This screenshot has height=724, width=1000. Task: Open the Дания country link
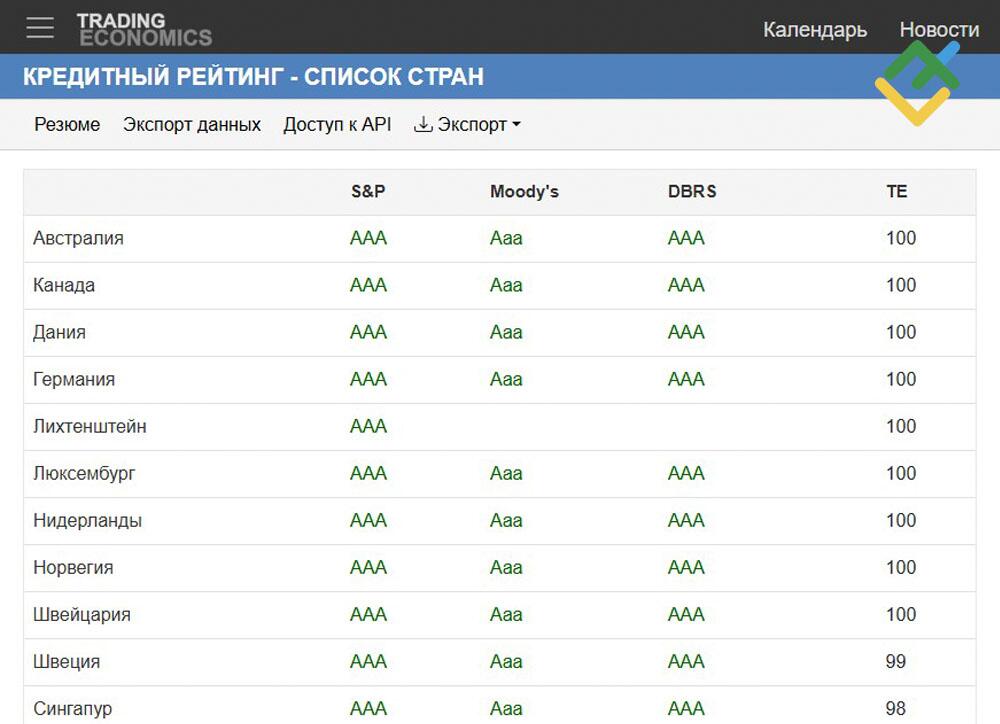(59, 332)
